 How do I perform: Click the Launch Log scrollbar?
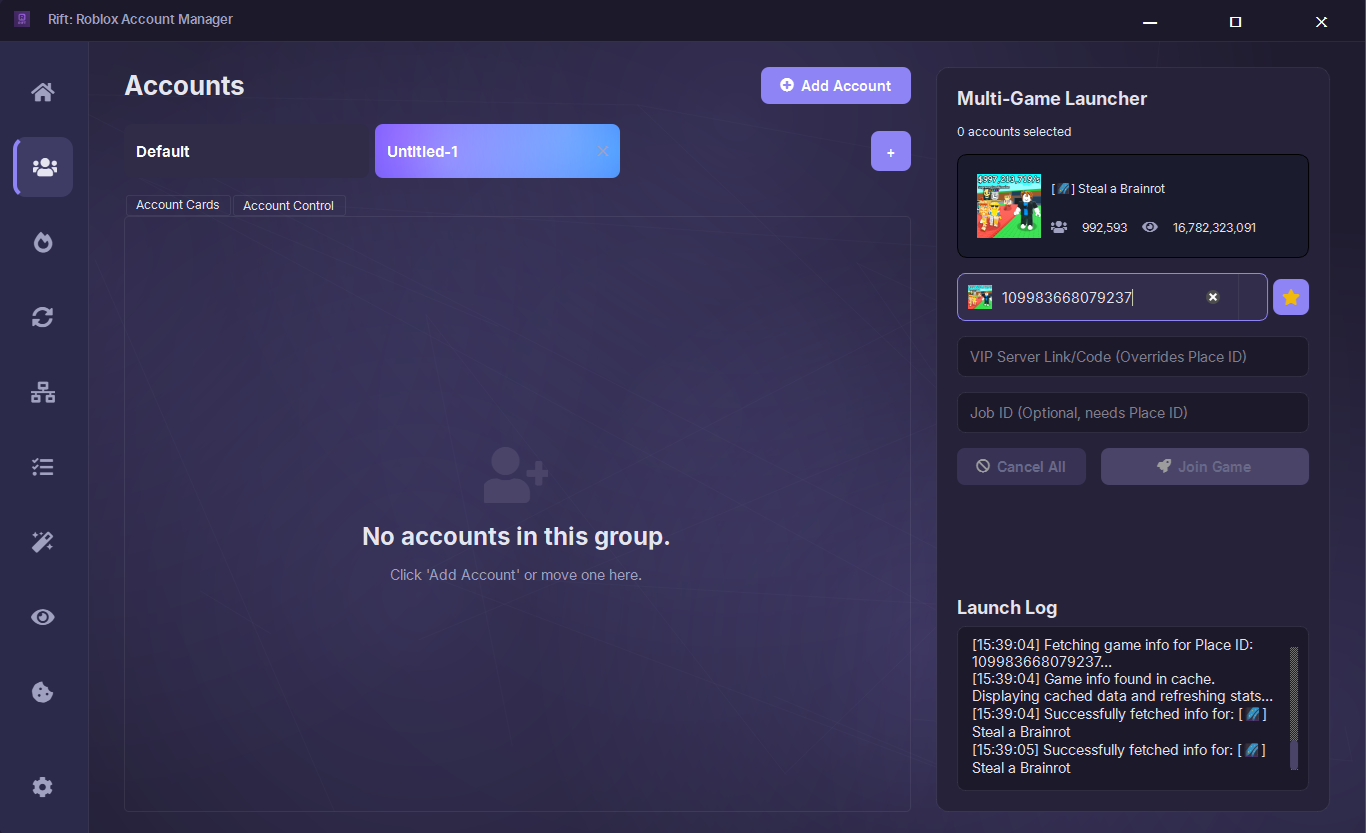1293,707
